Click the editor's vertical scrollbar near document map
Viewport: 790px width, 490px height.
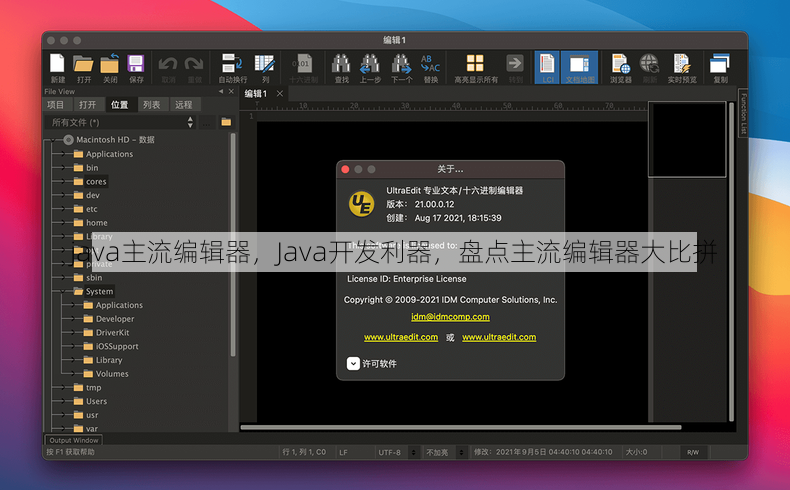(732, 261)
